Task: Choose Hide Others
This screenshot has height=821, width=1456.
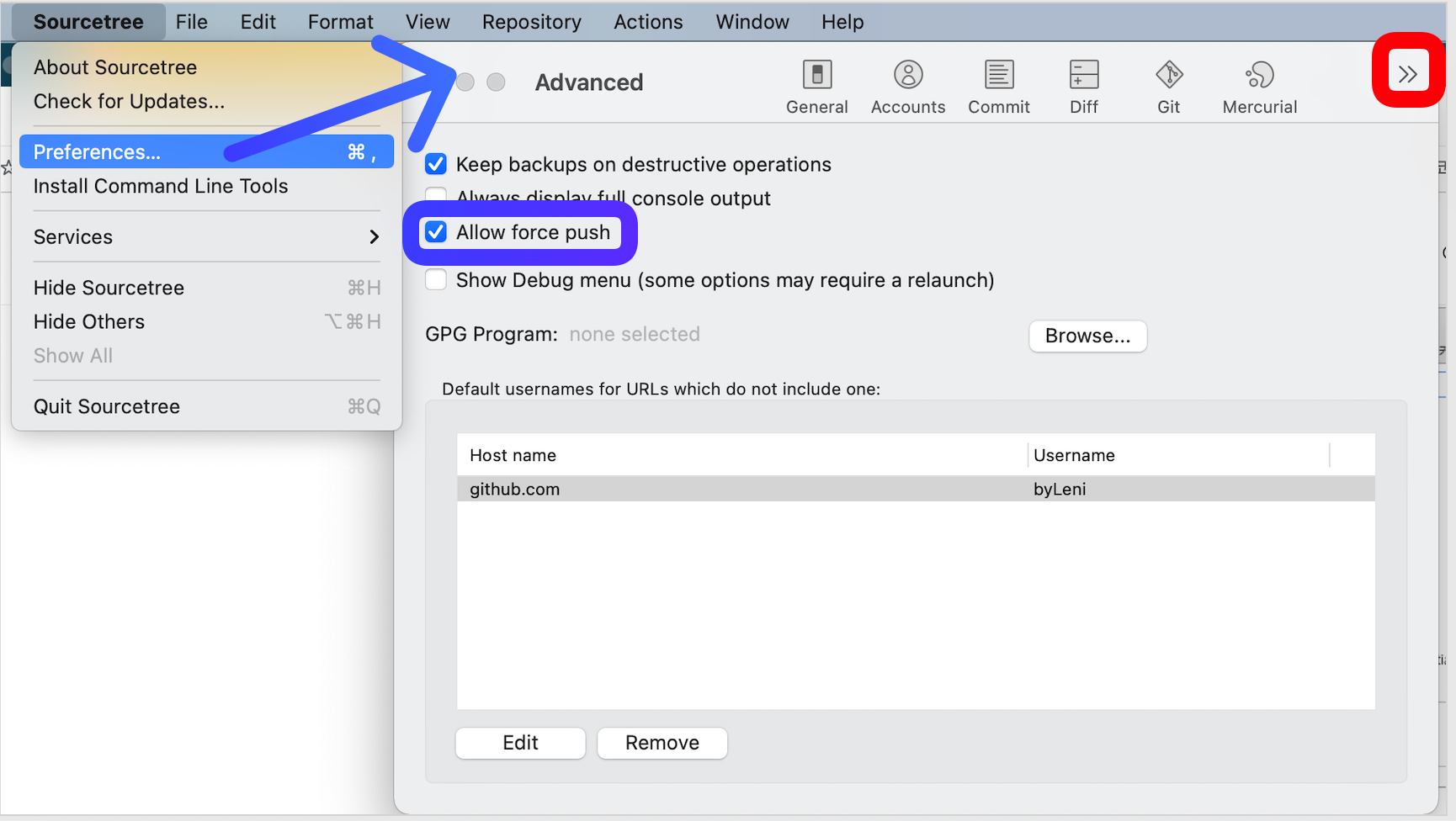Action: pyautogui.click(x=206, y=321)
